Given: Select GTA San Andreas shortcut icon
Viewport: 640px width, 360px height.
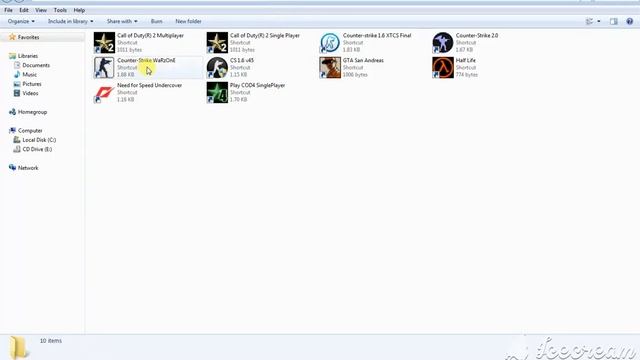Looking at the screenshot, I should tap(330, 67).
